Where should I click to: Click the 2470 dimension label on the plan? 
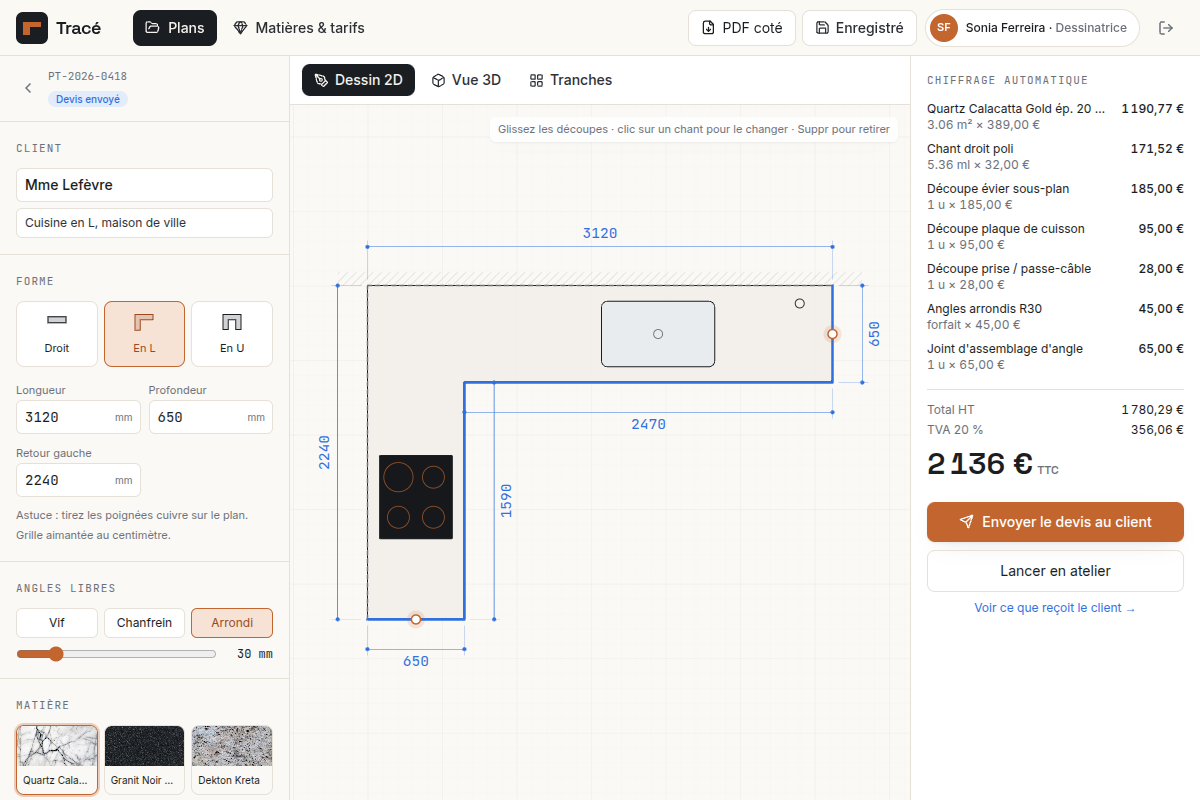[648, 425]
